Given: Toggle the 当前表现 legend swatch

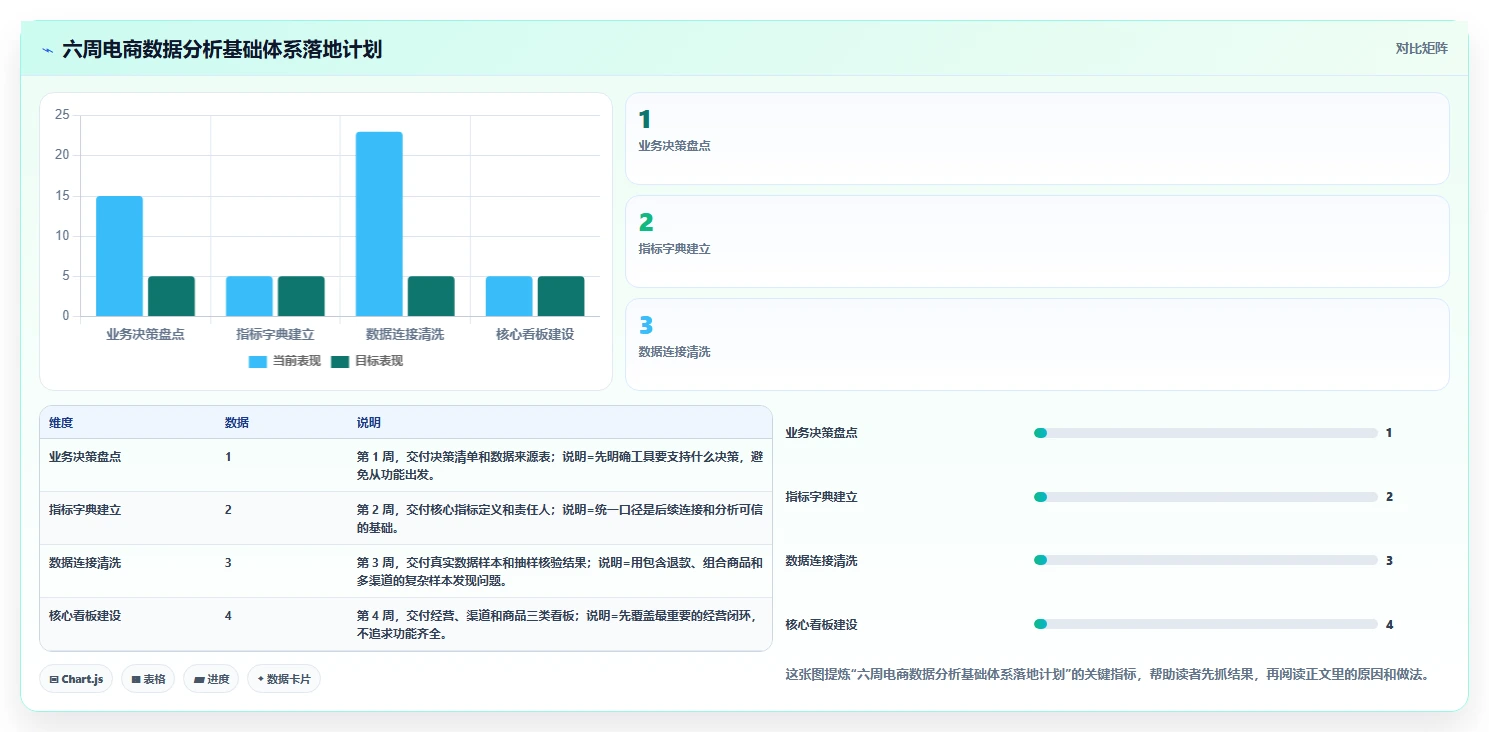Looking at the screenshot, I should (258, 361).
